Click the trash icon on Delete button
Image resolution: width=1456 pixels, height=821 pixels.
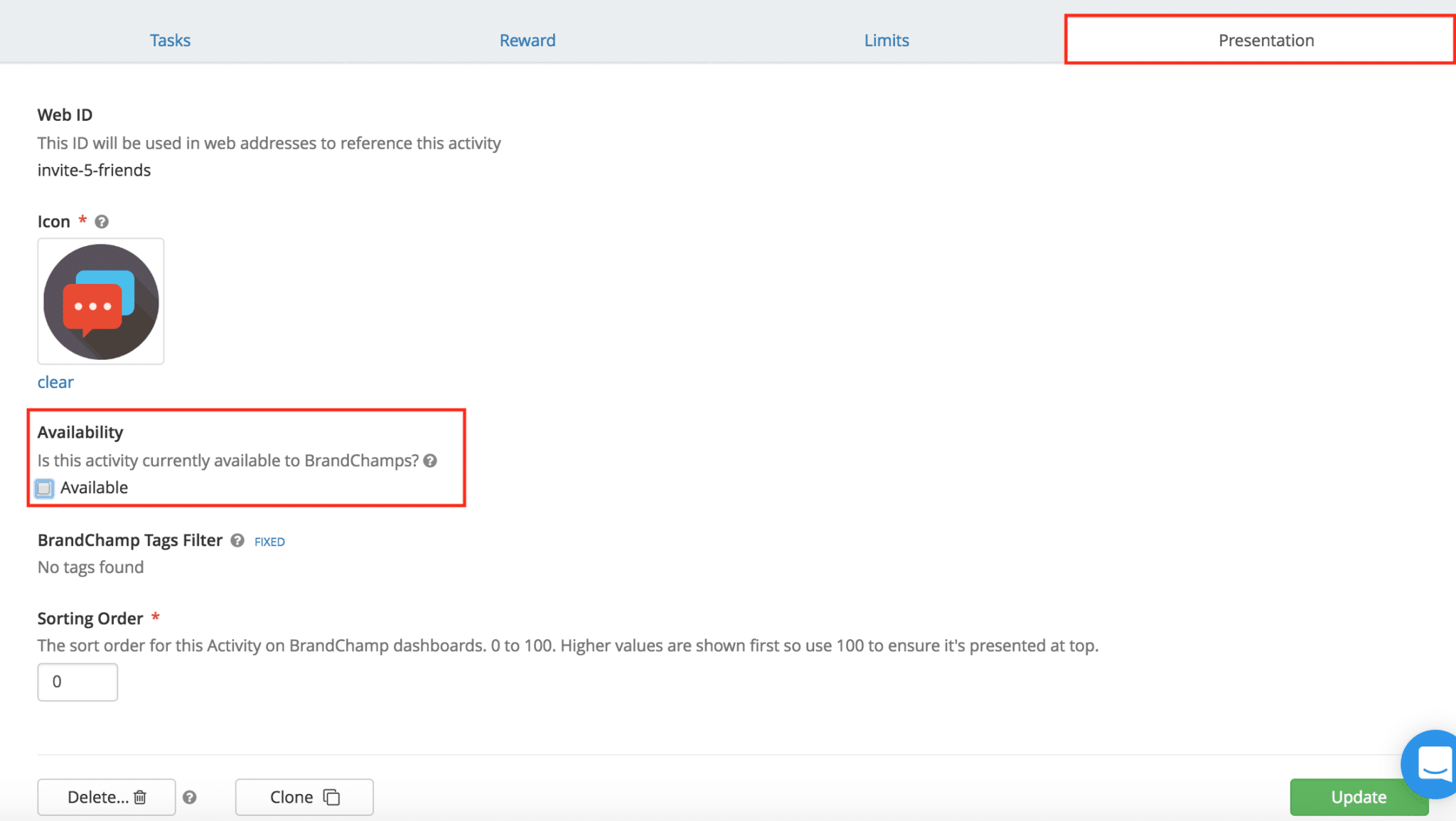pyautogui.click(x=140, y=798)
